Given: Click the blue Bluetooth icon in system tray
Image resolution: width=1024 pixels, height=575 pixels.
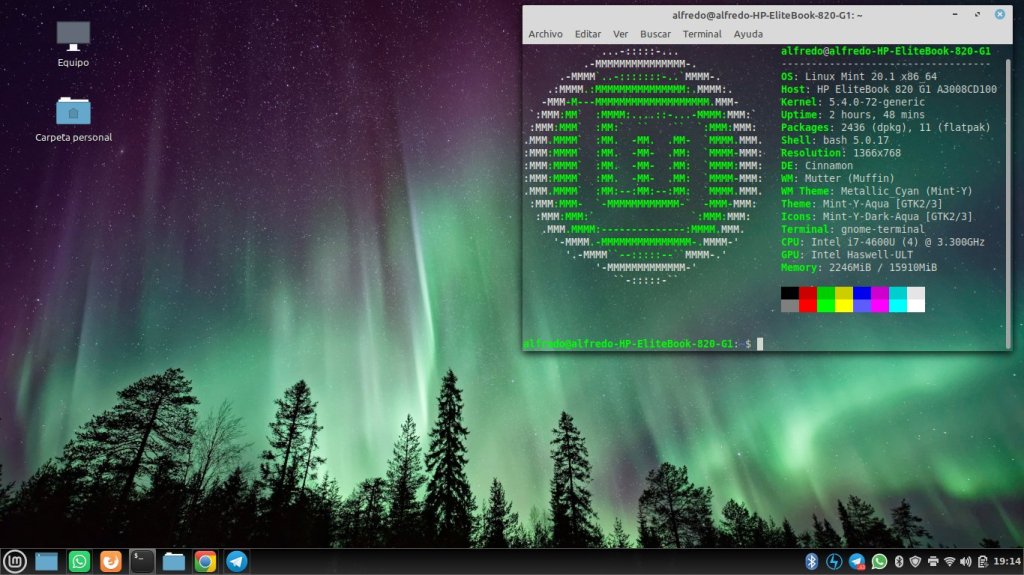Looking at the screenshot, I should [x=813, y=561].
